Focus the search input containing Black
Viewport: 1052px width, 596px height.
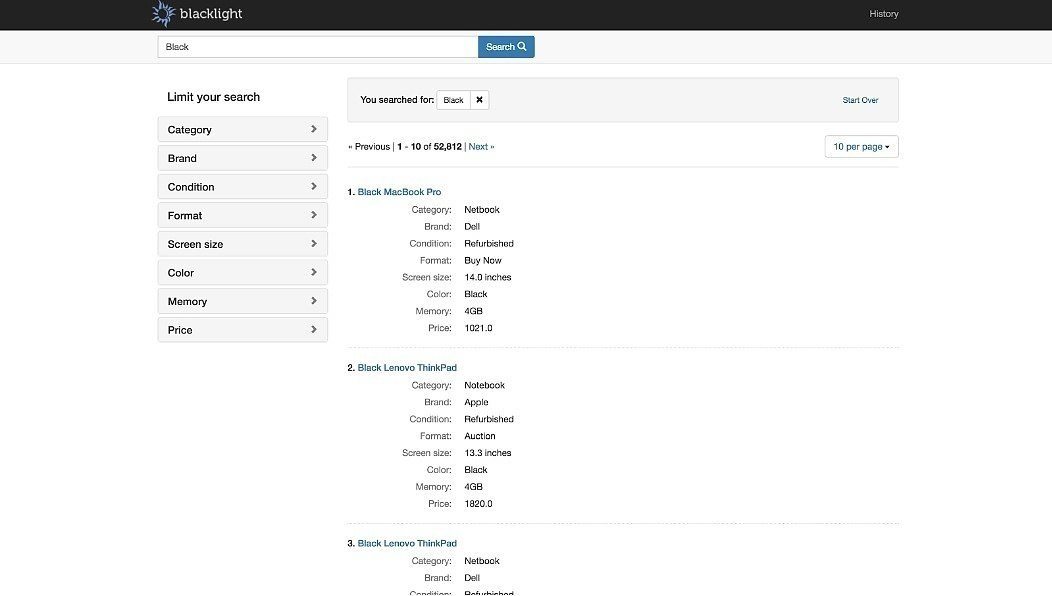pyautogui.click(x=318, y=47)
